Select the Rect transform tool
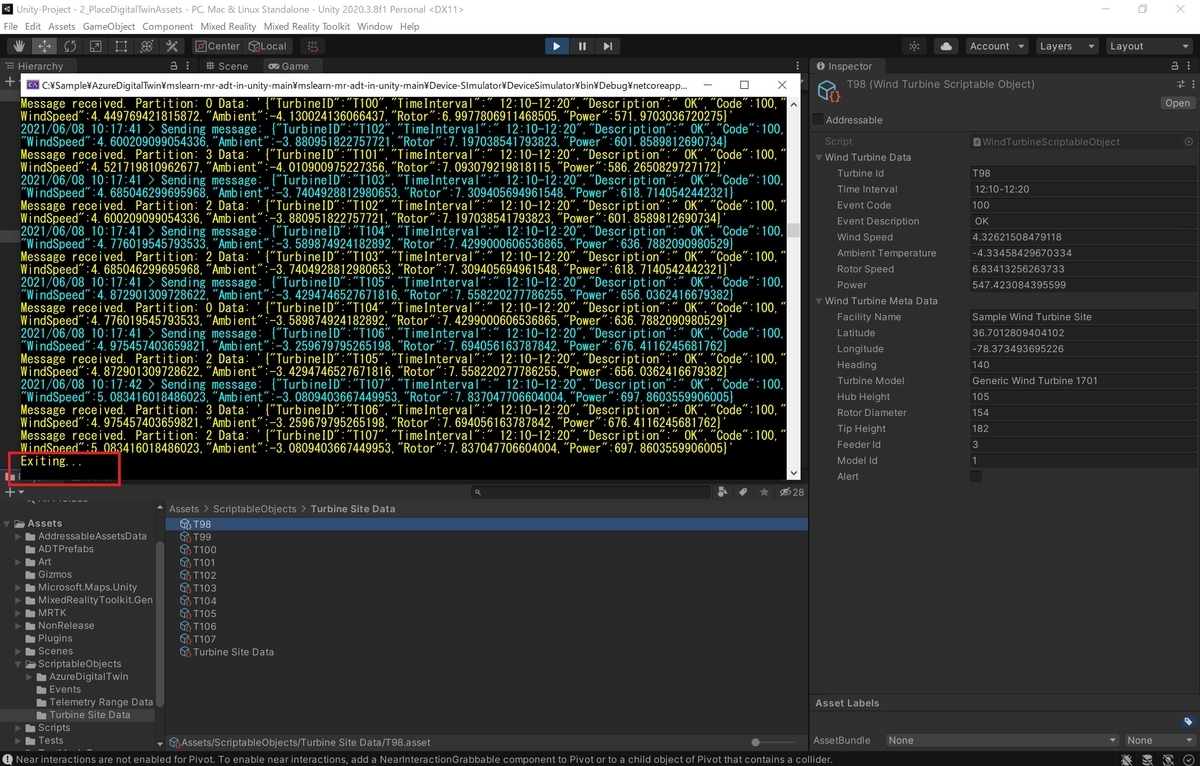The height and width of the screenshot is (766, 1200). (121, 46)
